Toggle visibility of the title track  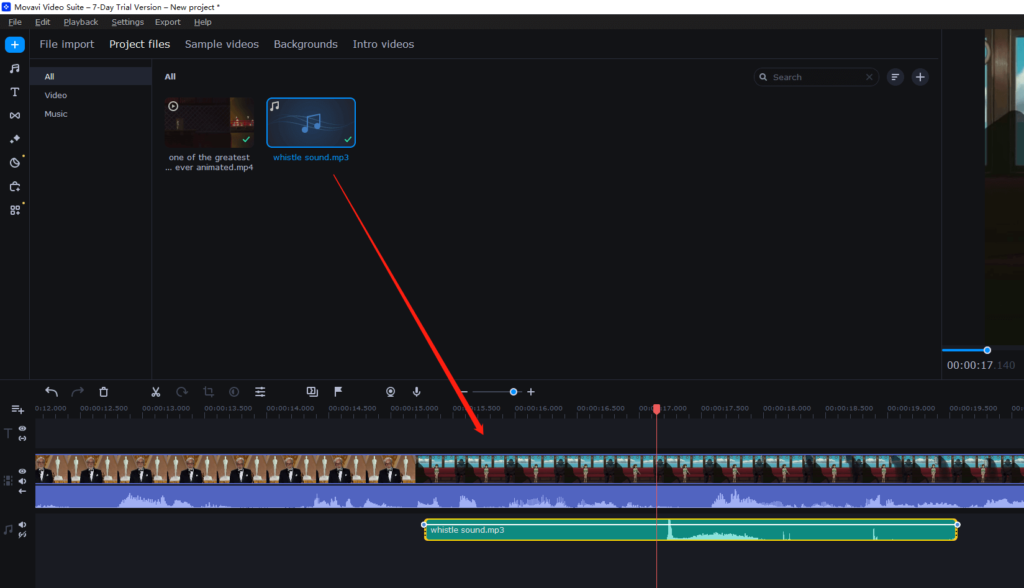tap(22, 430)
